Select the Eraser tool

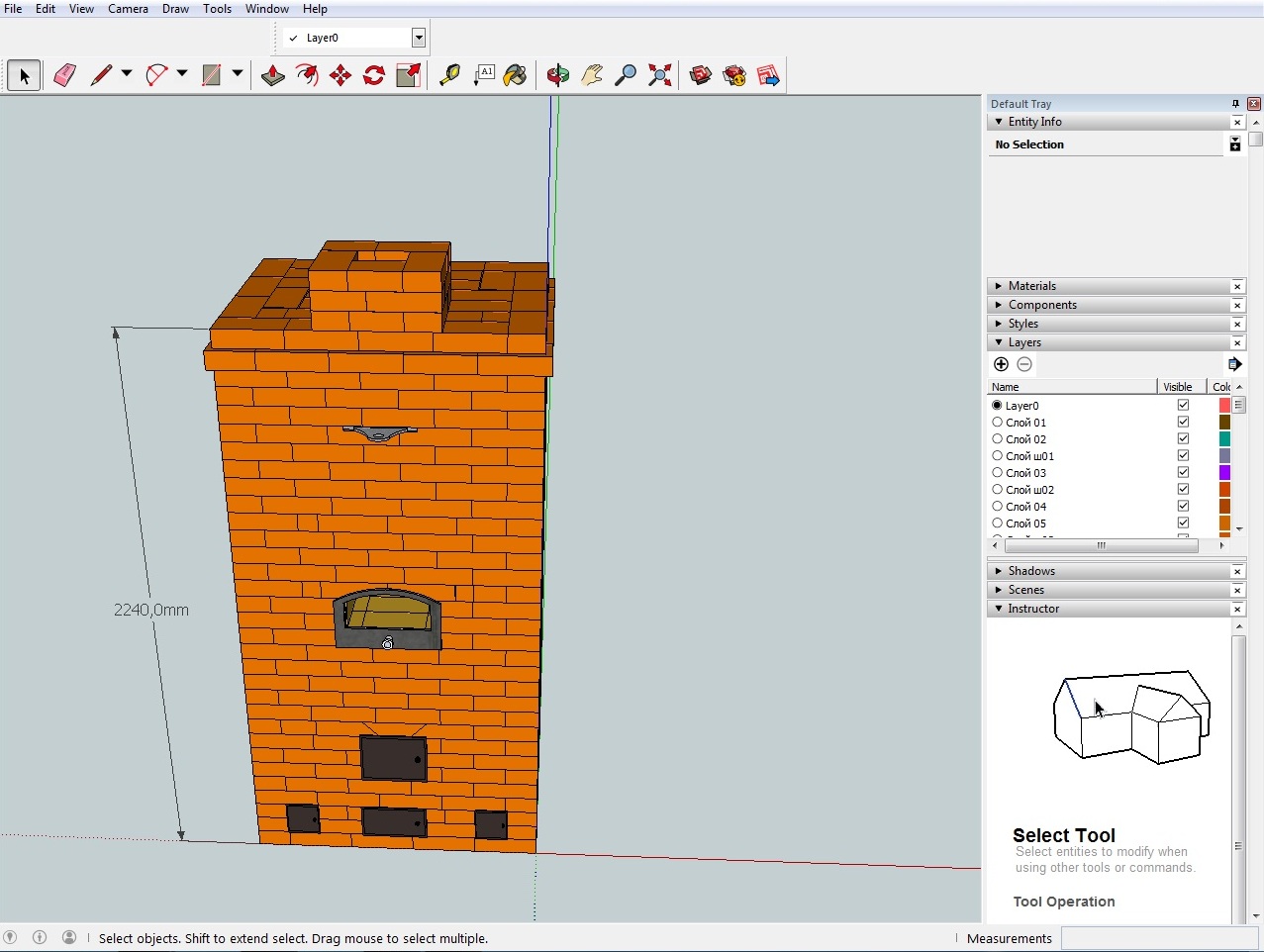pos(65,75)
